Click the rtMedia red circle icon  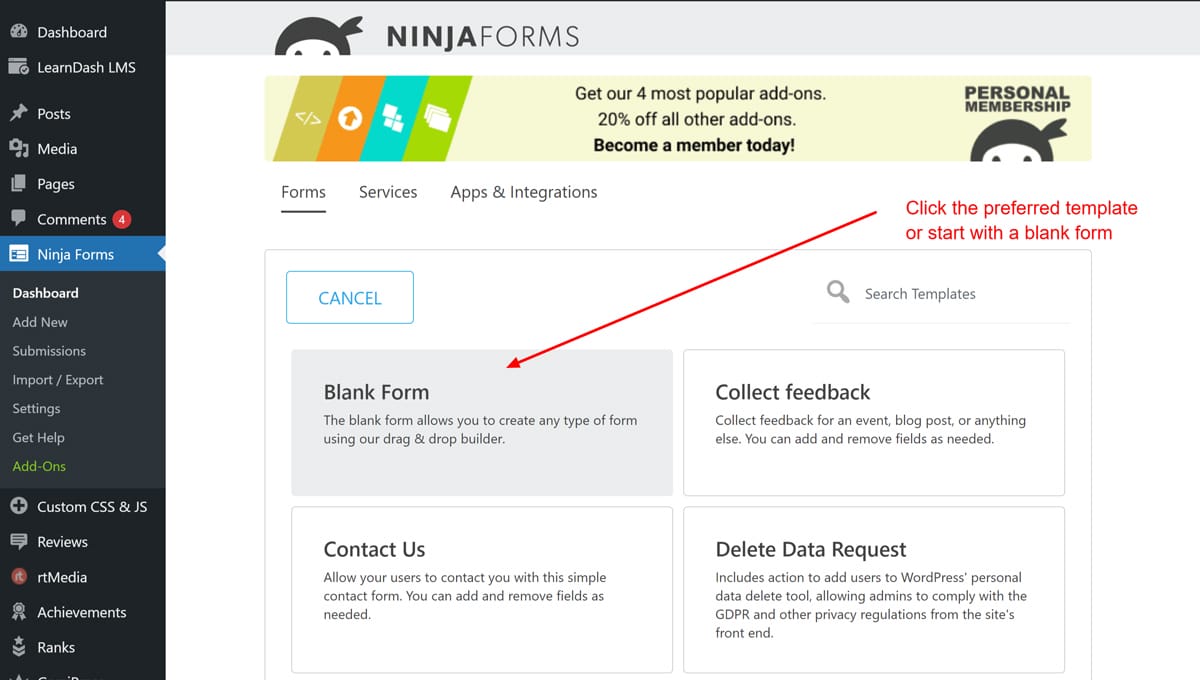[18, 577]
